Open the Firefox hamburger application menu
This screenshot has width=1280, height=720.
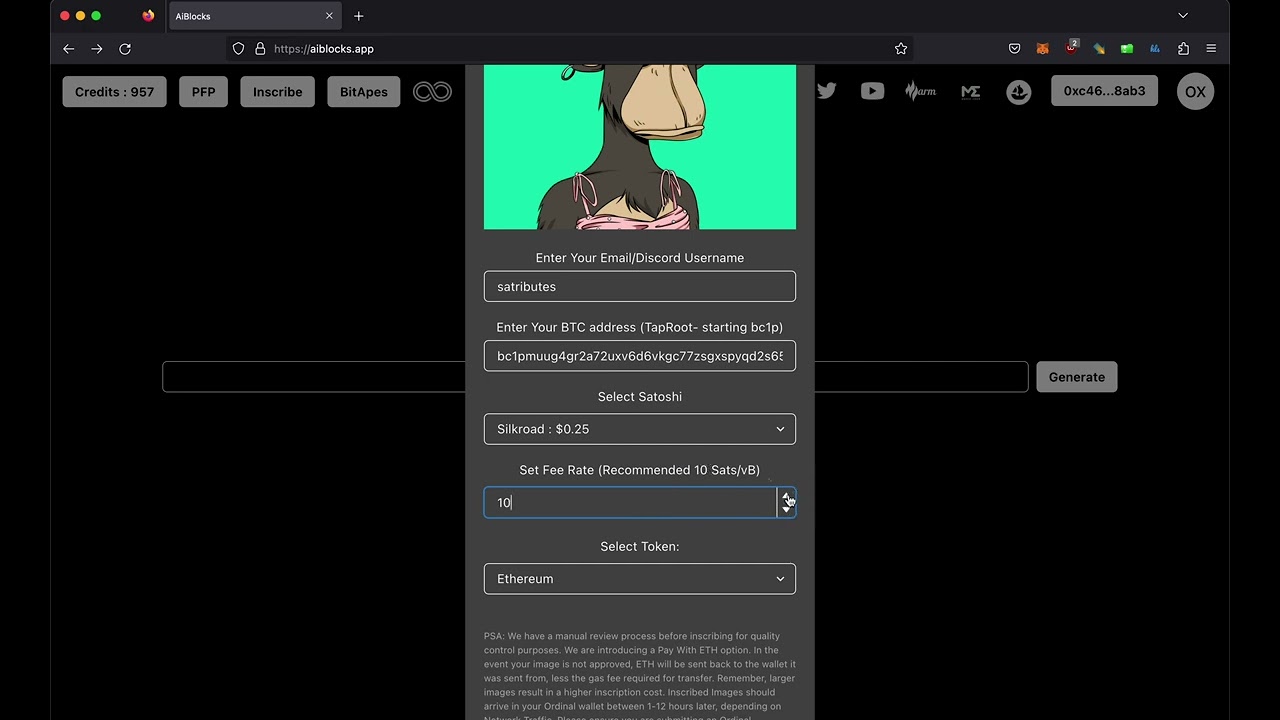pyautogui.click(x=1211, y=48)
